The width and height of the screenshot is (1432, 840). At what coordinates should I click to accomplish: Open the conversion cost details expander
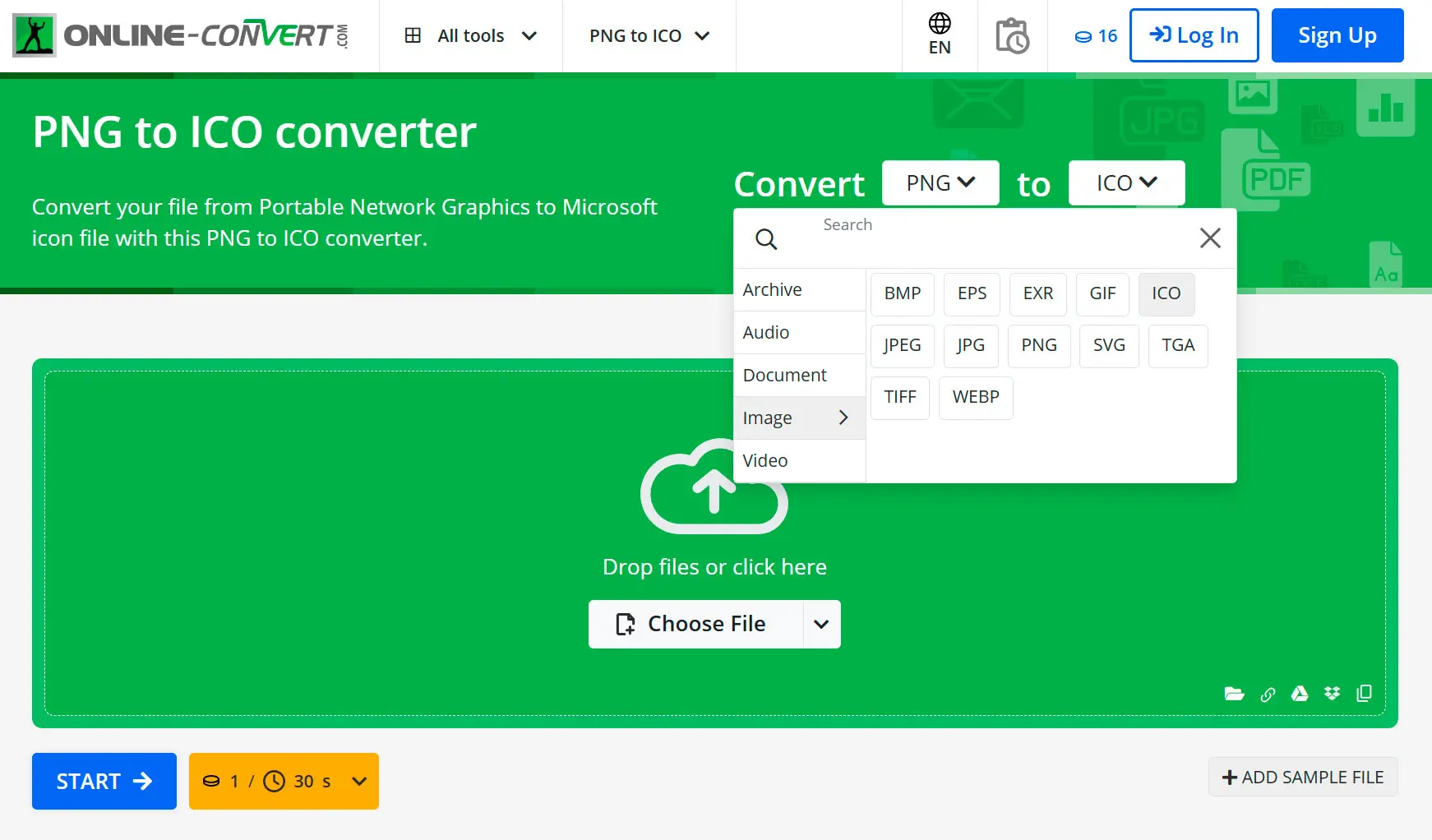359,781
